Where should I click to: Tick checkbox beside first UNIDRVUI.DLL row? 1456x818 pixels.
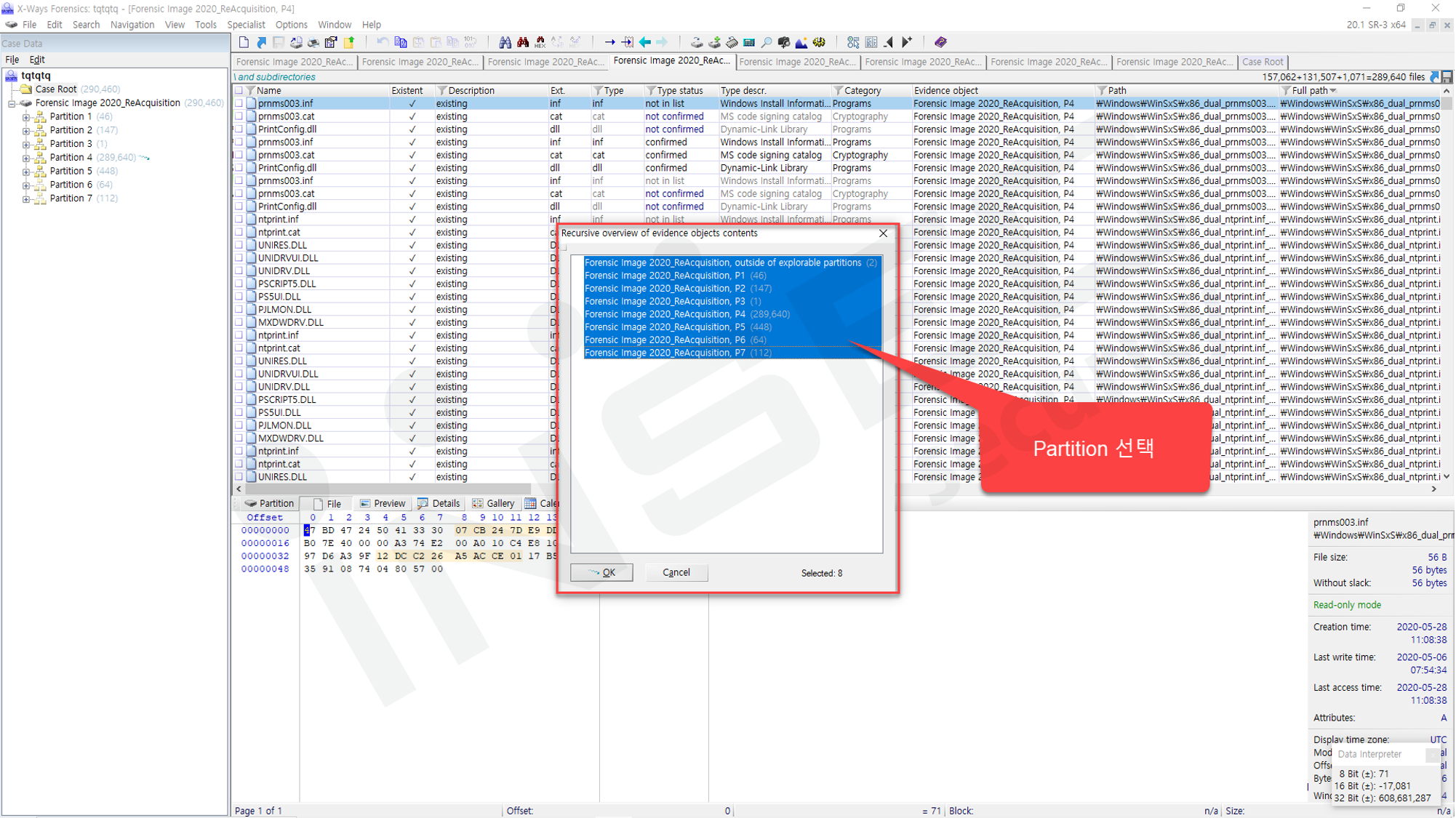239,258
